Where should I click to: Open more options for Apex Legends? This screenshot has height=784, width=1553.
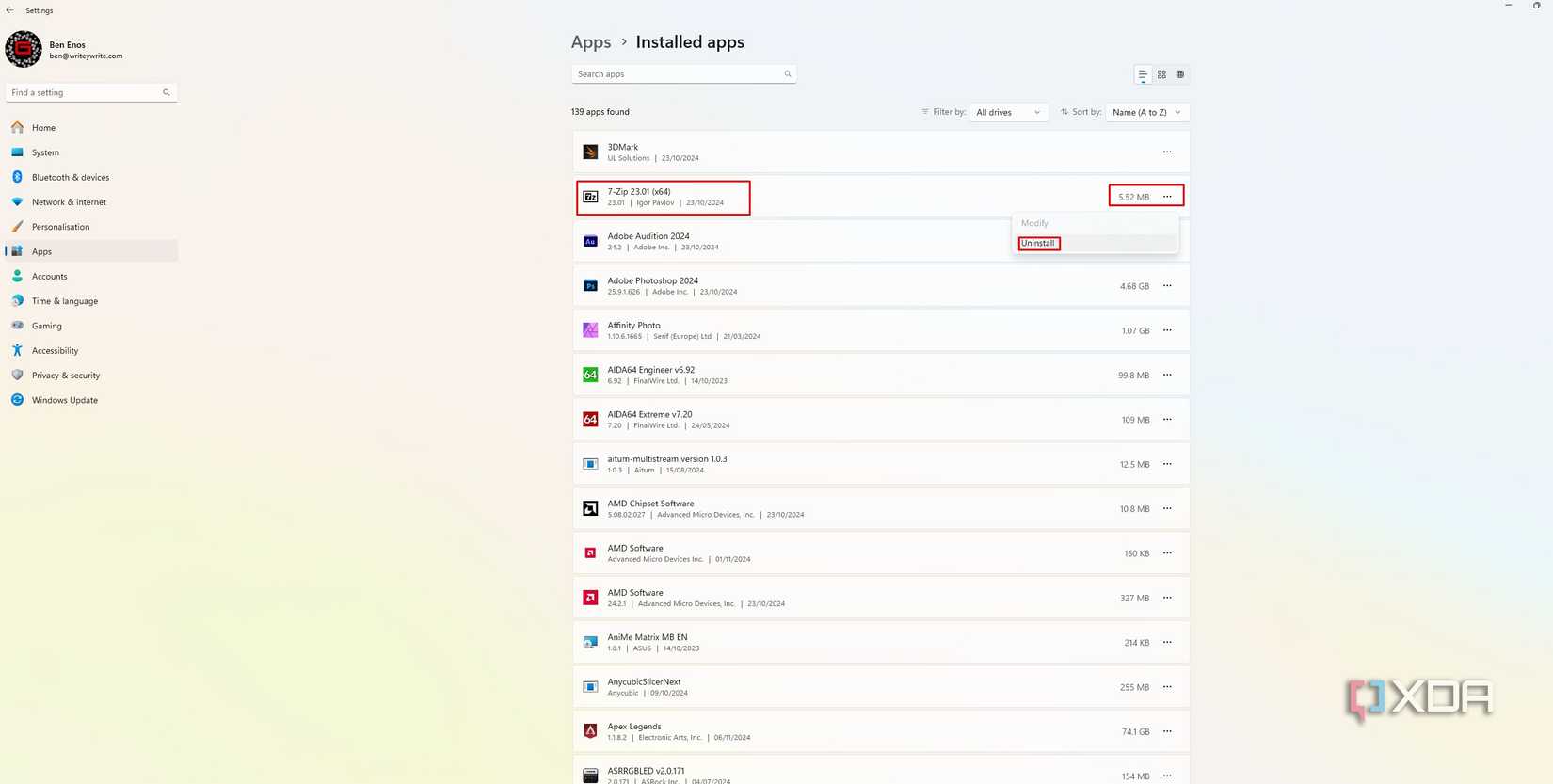coord(1167,731)
